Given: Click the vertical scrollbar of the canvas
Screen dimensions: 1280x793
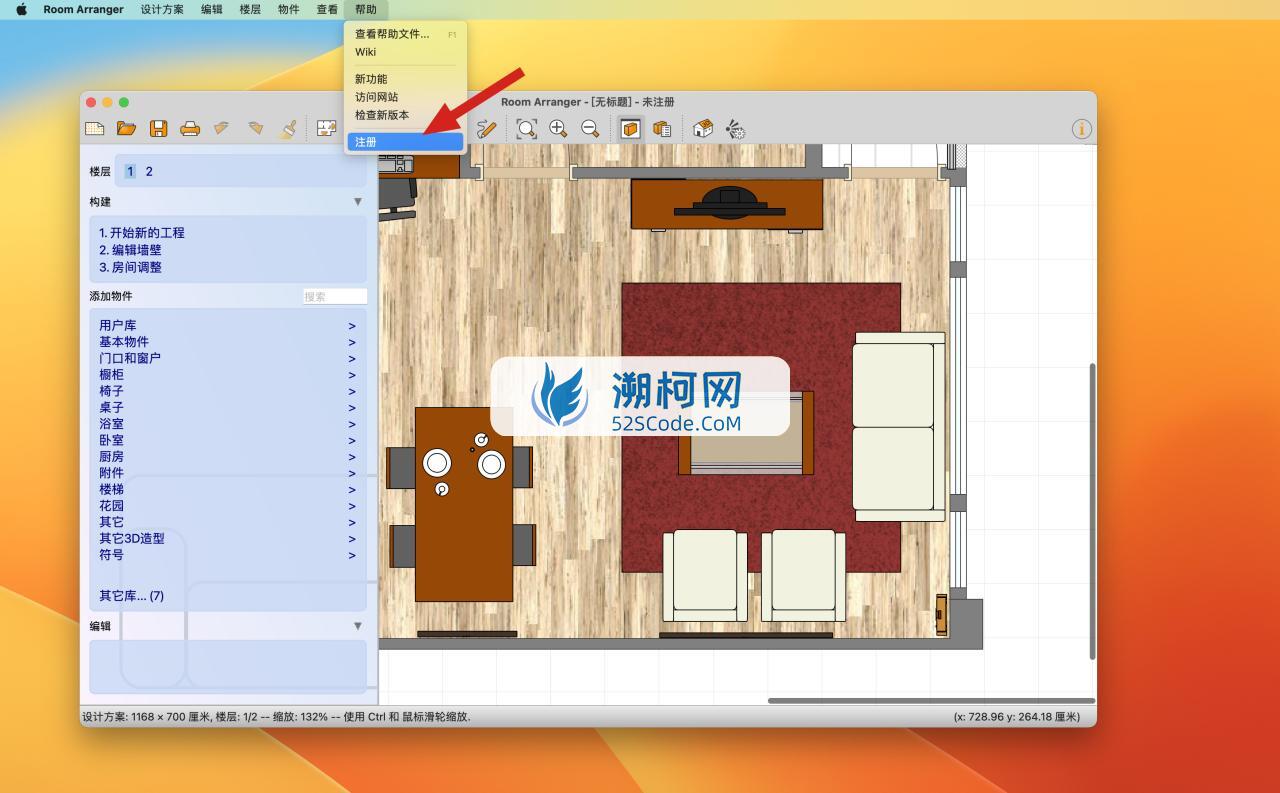Looking at the screenshot, I should pos(1092,511).
